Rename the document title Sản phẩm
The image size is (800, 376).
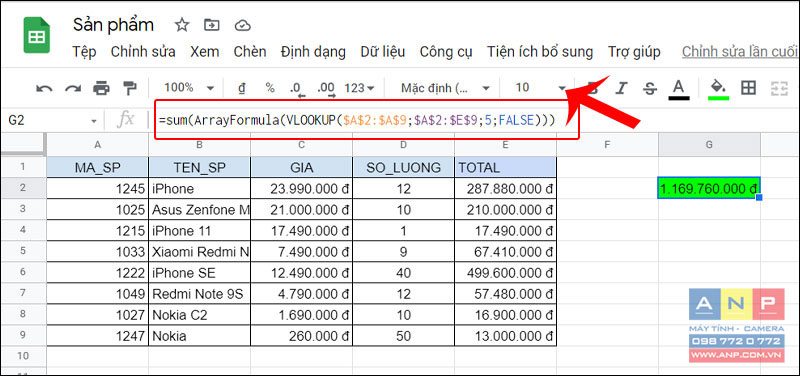113,24
